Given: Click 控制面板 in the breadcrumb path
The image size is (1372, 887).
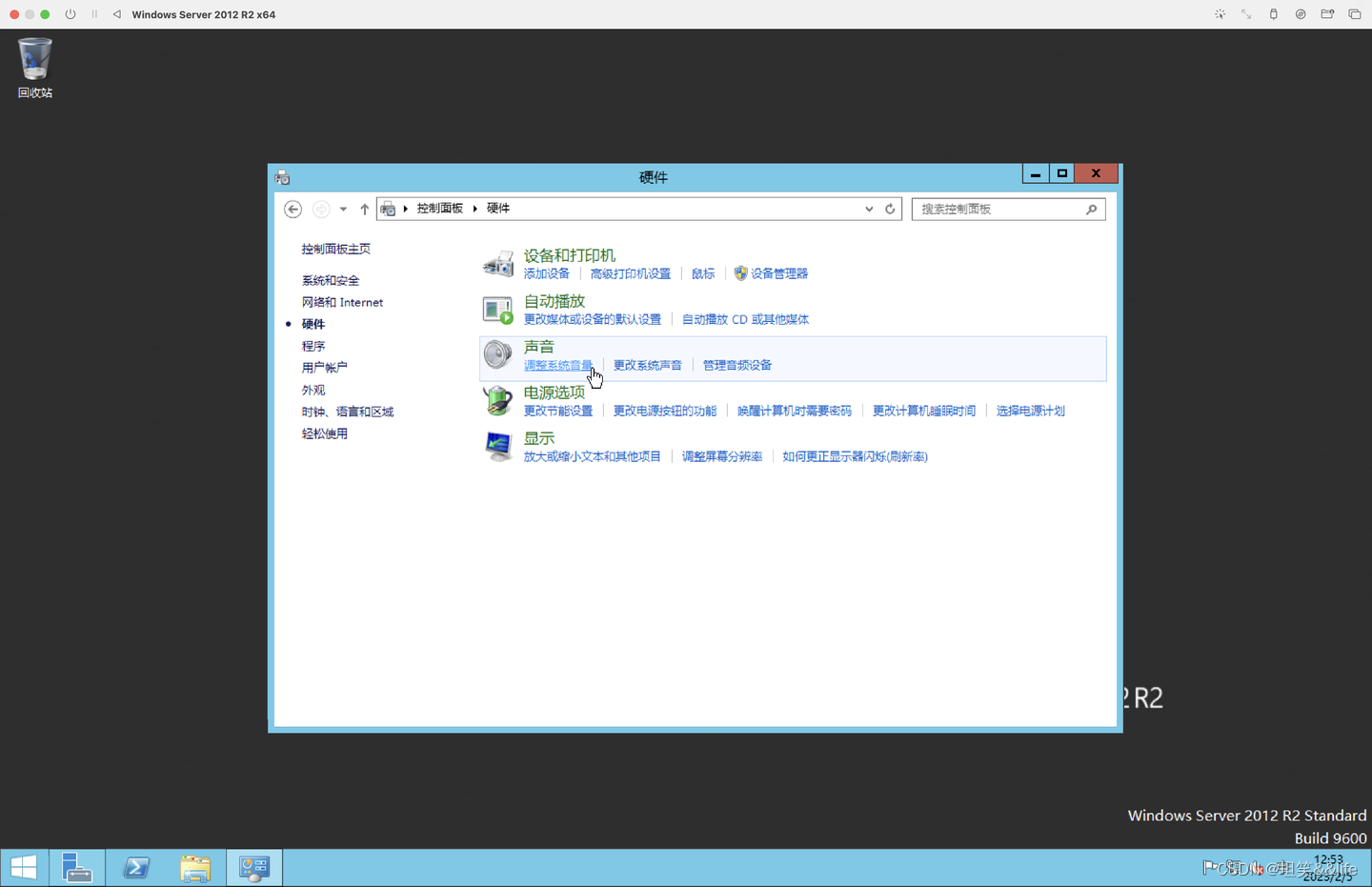Looking at the screenshot, I should click(439, 208).
